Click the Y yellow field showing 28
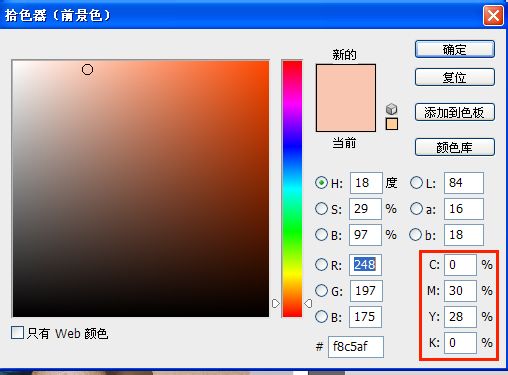This screenshot has width=508, height=375. [x=460, y=317]
